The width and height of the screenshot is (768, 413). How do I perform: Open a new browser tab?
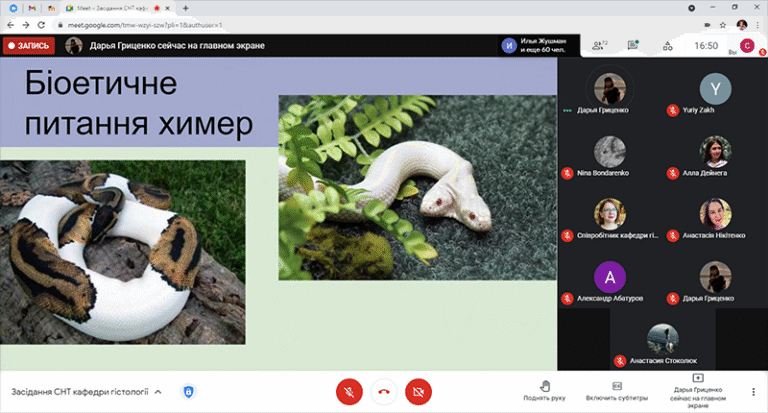(186, 7)
